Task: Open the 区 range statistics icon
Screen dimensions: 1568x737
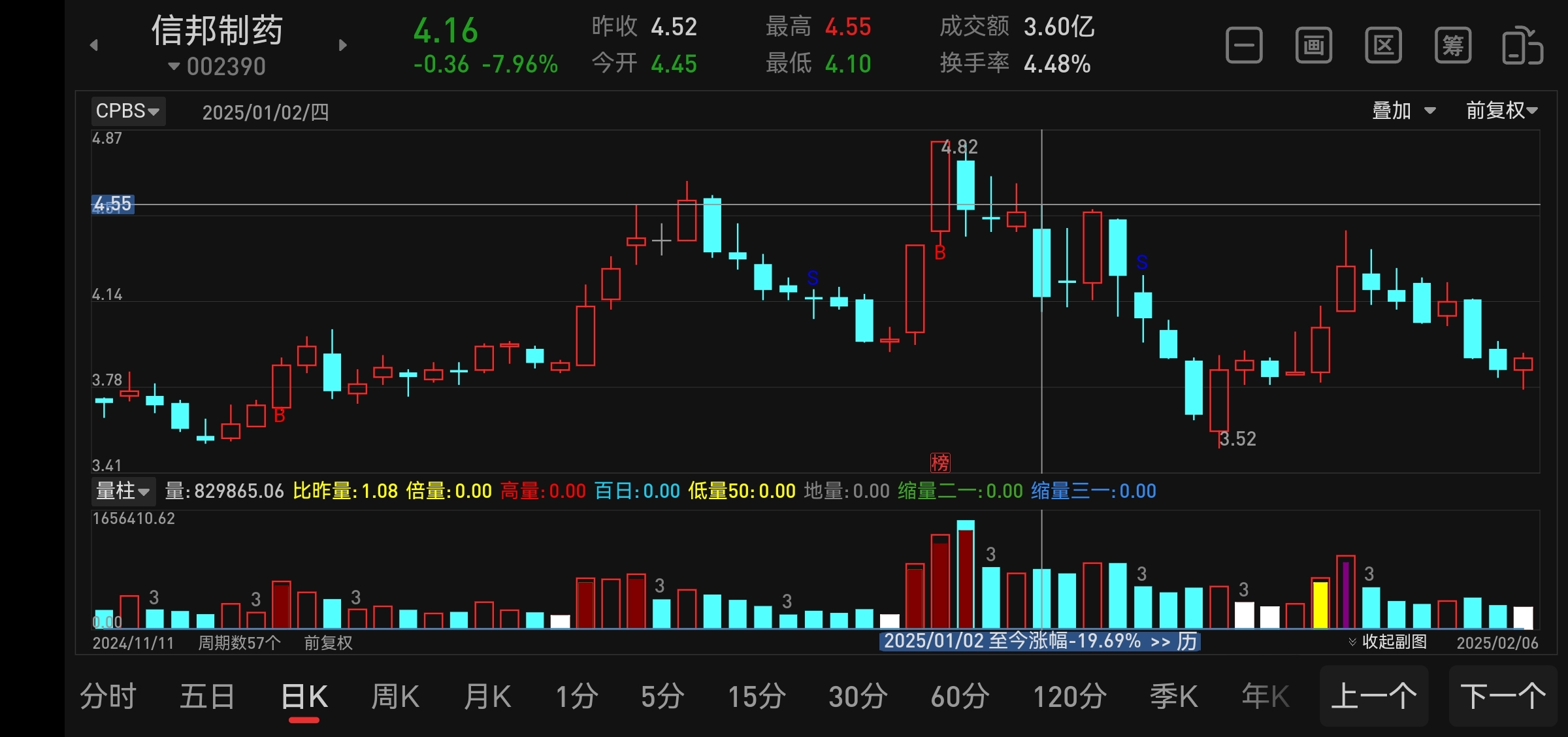Action: tap(1383, 46)
